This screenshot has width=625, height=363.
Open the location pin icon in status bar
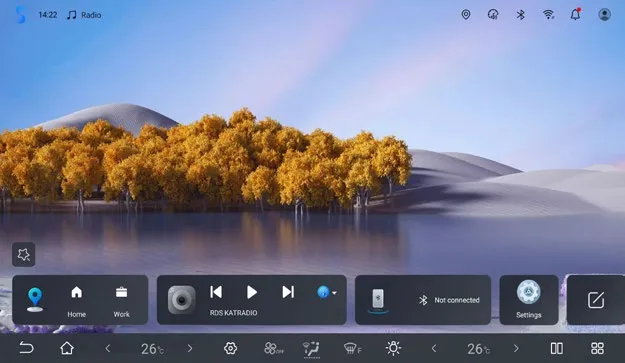click(466, 15)
